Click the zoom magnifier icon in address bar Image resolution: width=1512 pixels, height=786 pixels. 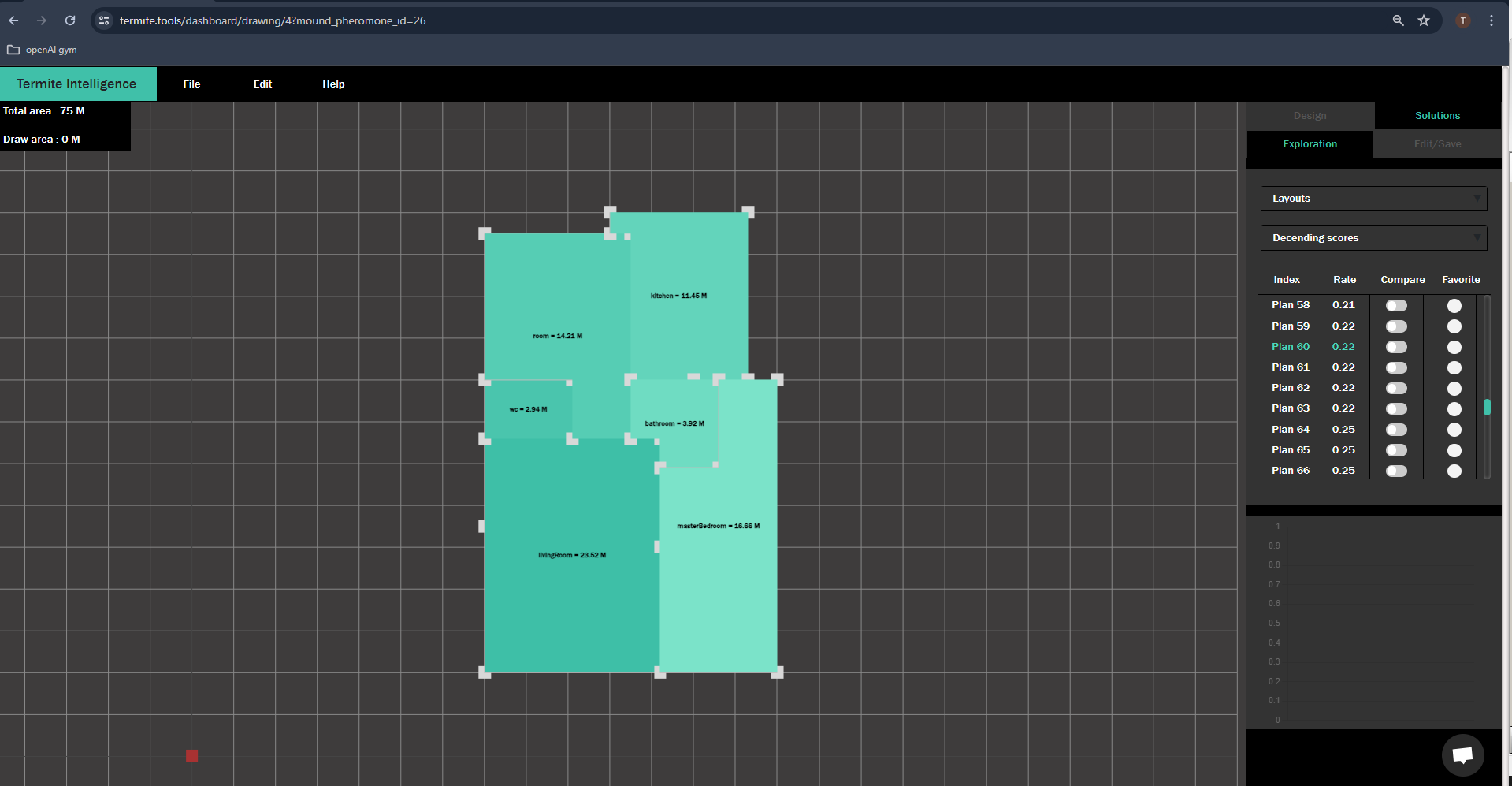1398,20
